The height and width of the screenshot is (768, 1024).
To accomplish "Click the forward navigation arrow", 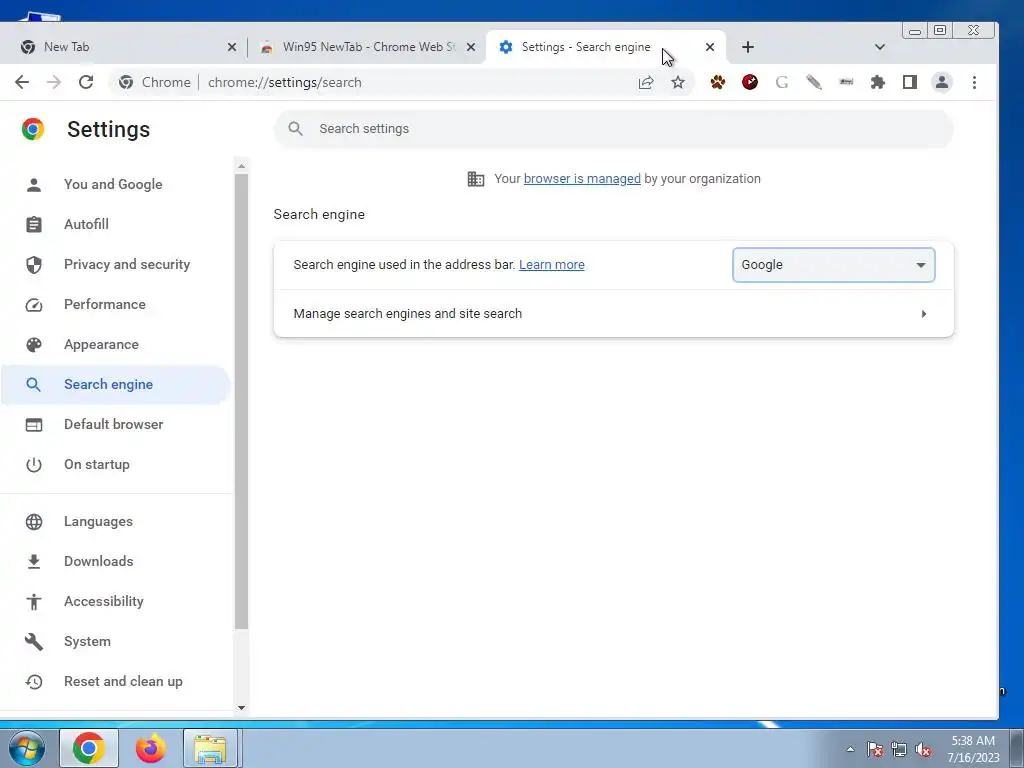I will [x=54, y=82].
